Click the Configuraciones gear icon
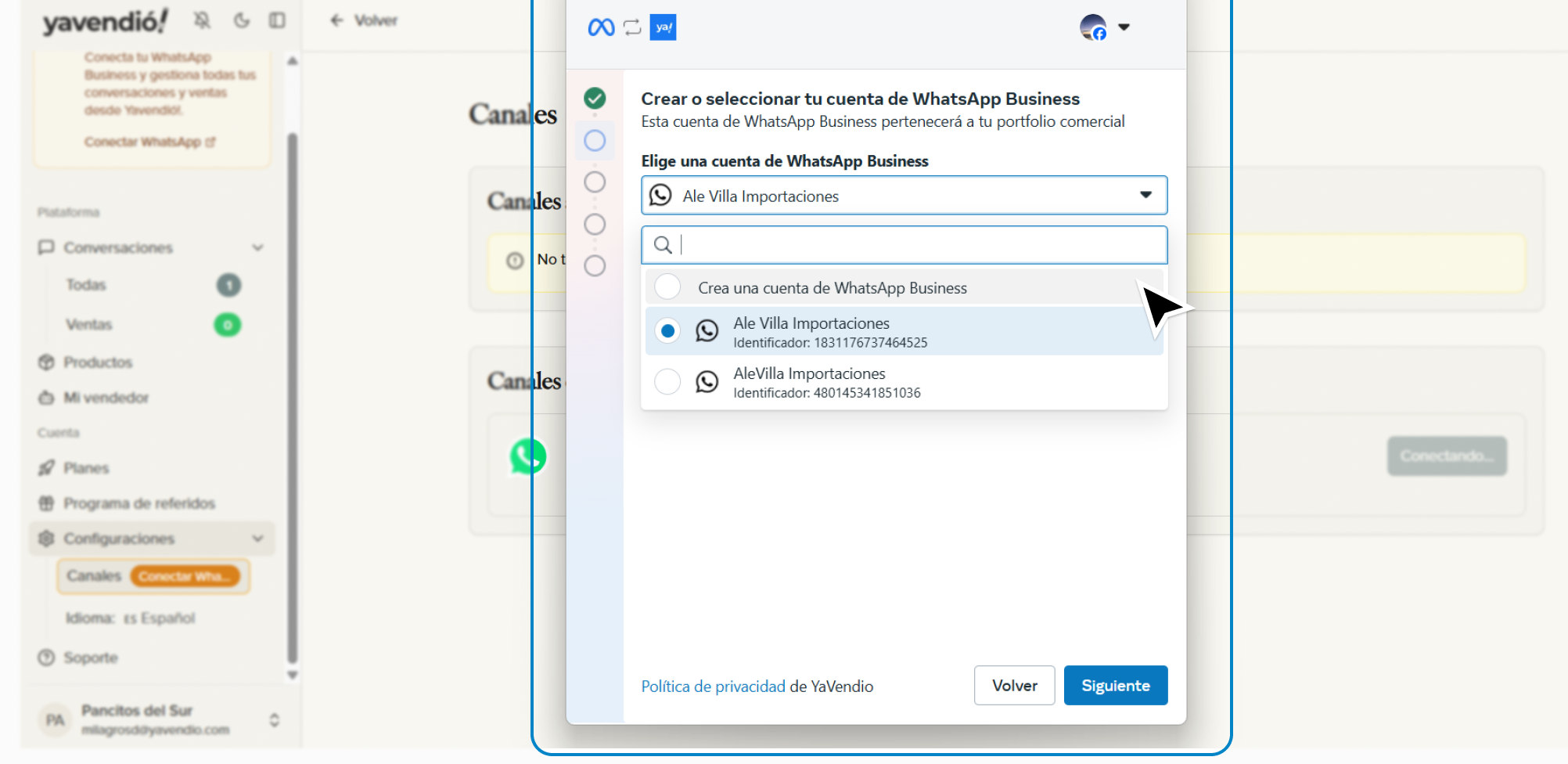Image resolution: width=1568 pixels, height=764 pixels. [x=46, y=539]
